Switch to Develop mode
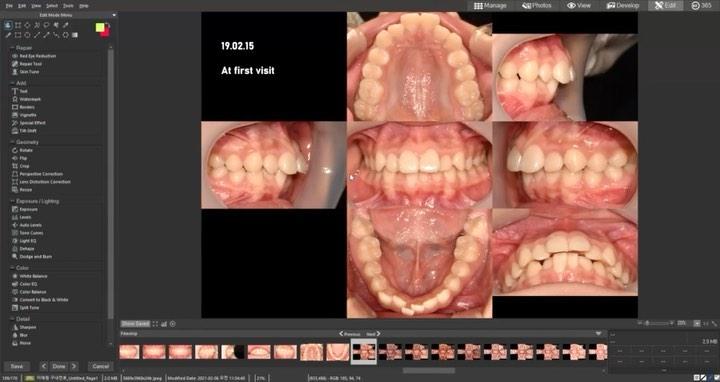The image size is (720, 382). [623, 6]
